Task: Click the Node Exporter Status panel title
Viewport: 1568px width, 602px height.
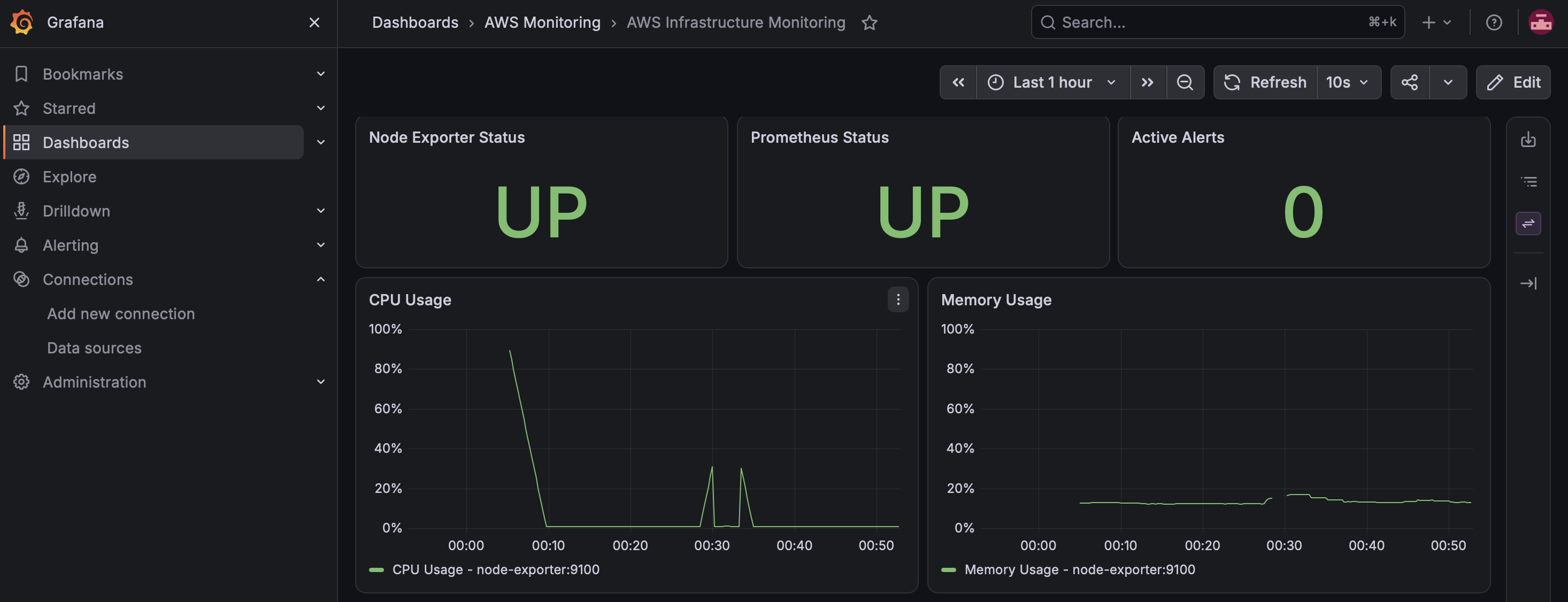Action: pos(447,137)
